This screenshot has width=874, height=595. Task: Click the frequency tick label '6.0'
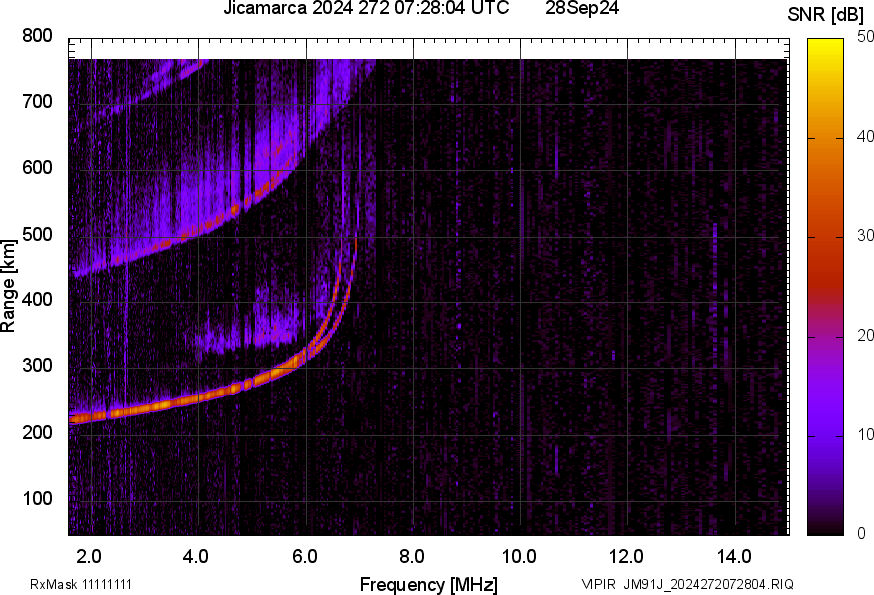(x=304, y=556)
